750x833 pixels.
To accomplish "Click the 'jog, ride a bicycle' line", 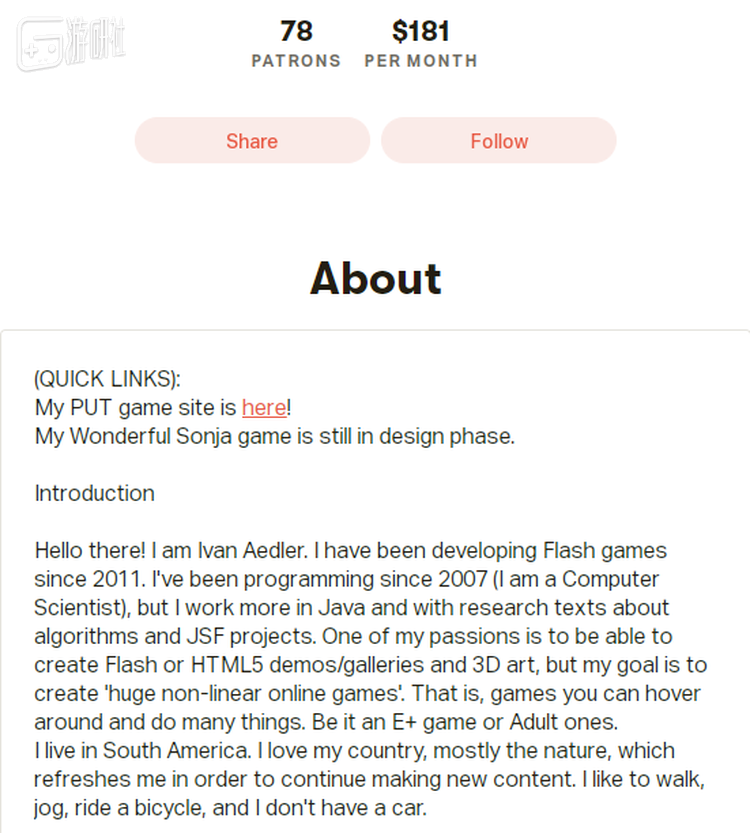I will click(x=120, y=807).
